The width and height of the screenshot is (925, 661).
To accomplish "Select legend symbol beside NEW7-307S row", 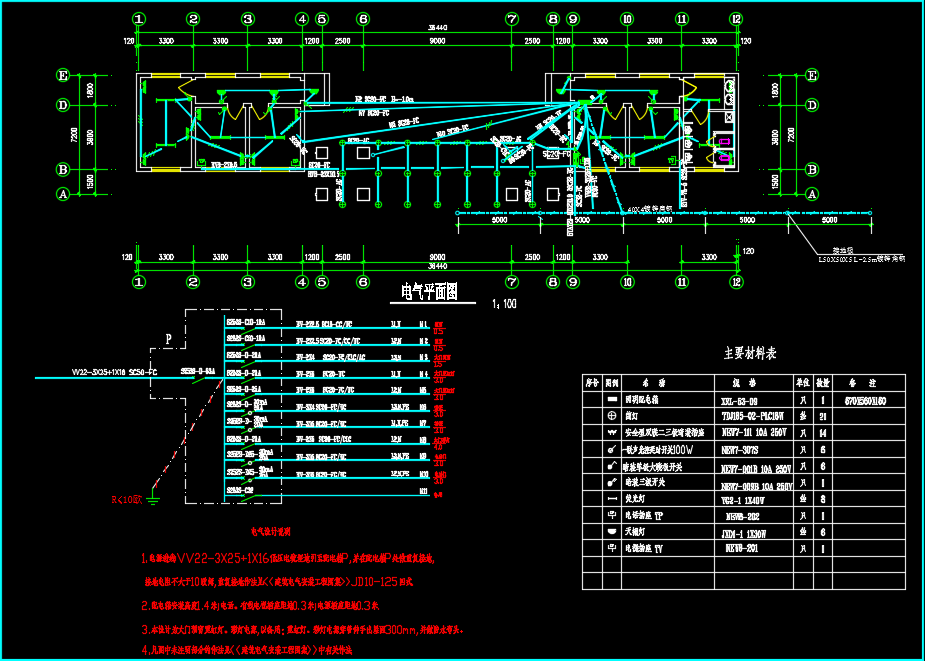I will point(612,449).
